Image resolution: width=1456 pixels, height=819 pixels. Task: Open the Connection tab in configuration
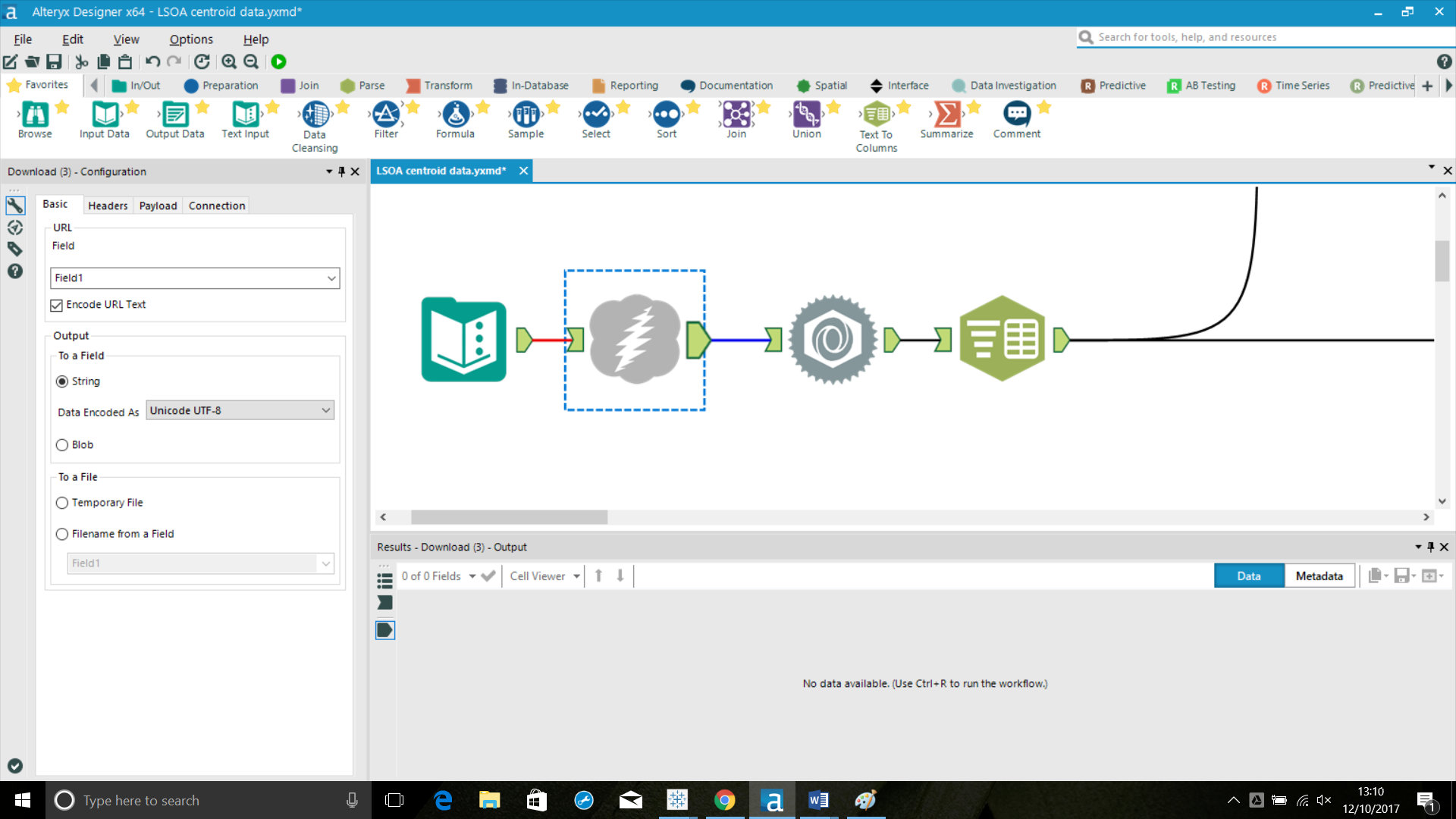coord(217,205)
